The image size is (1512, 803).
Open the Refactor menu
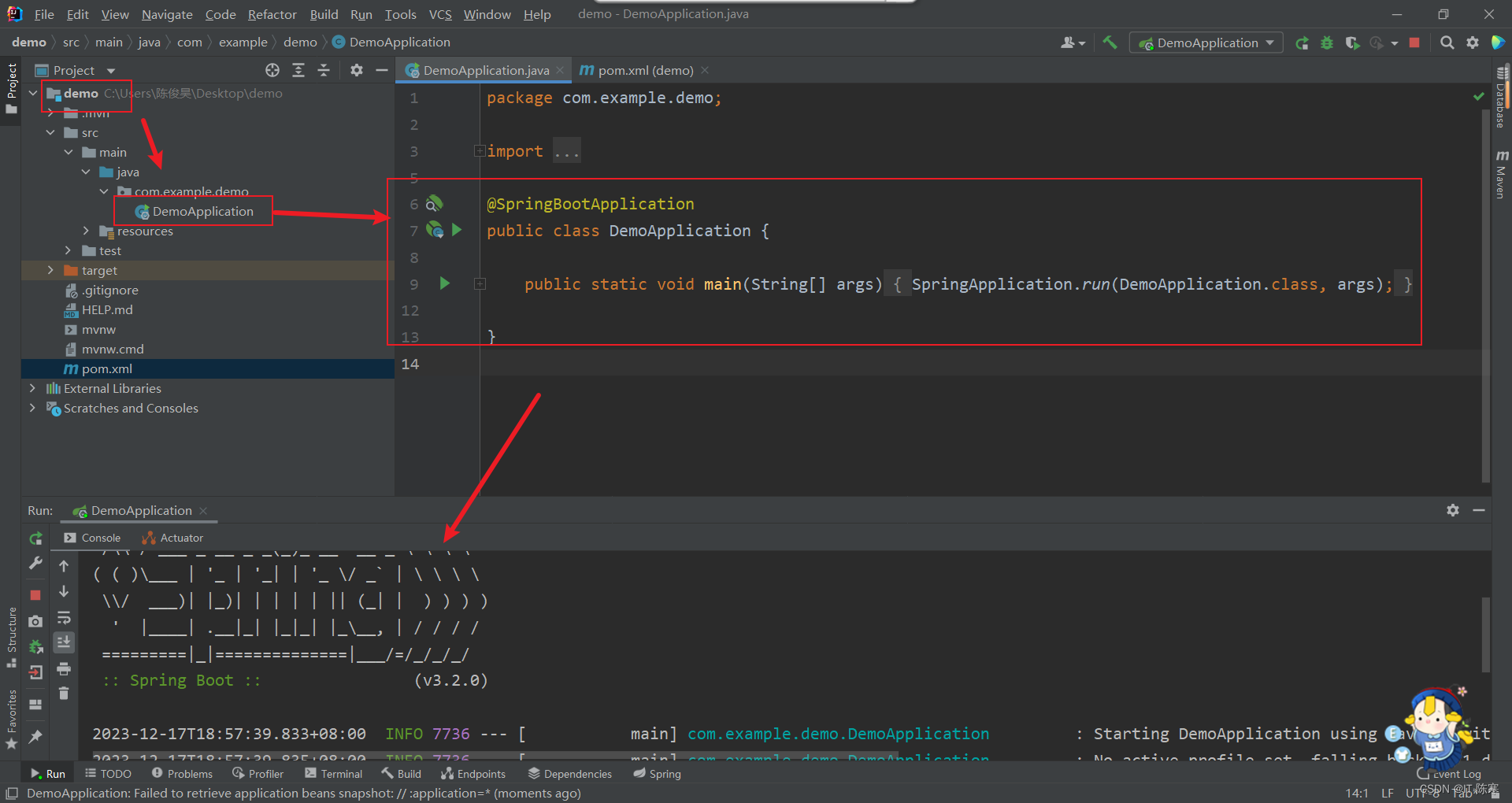[272, 14]
